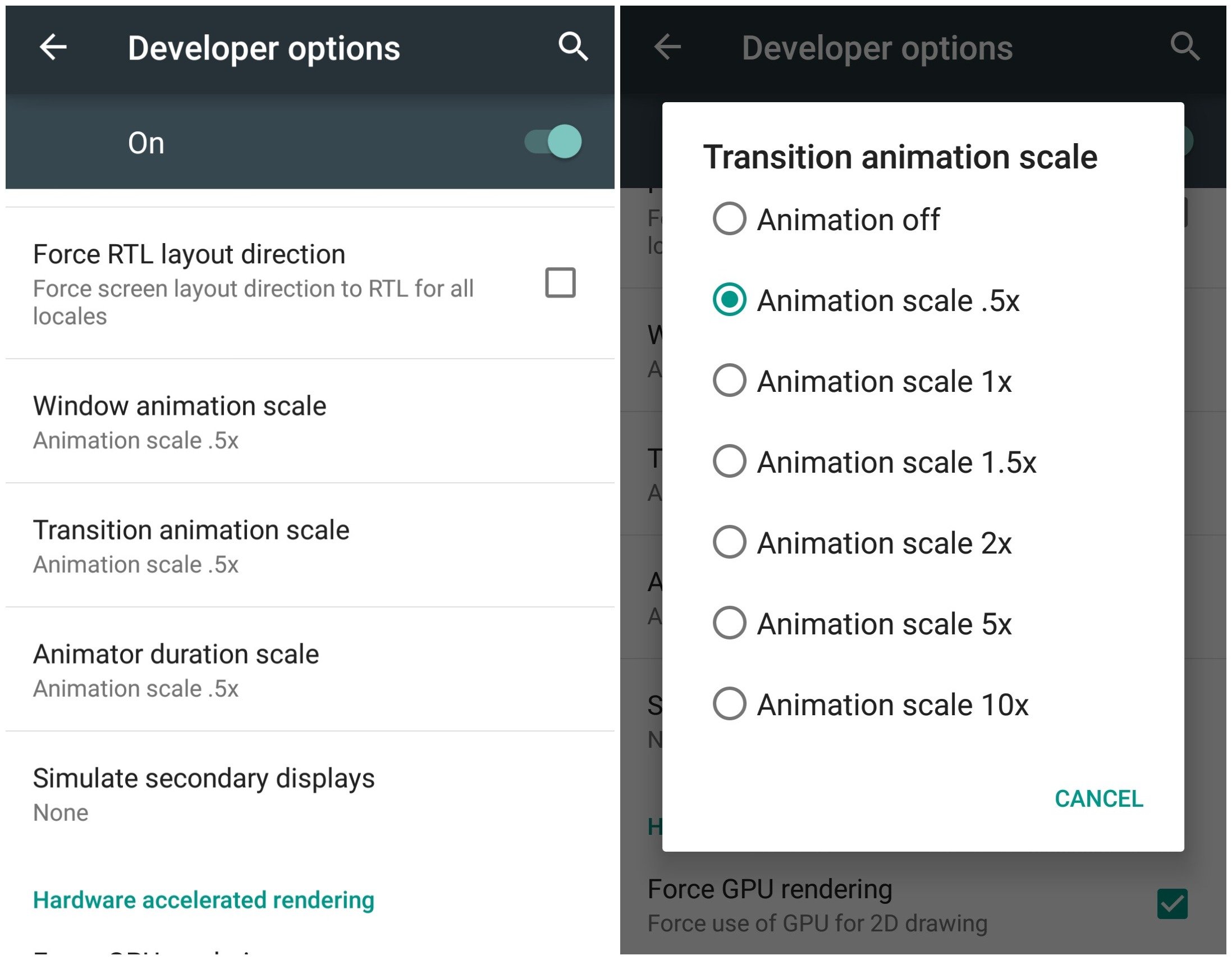Open the Window animation scale setting
Viewport: 1232px width, 960px height.
pos(310,422)
